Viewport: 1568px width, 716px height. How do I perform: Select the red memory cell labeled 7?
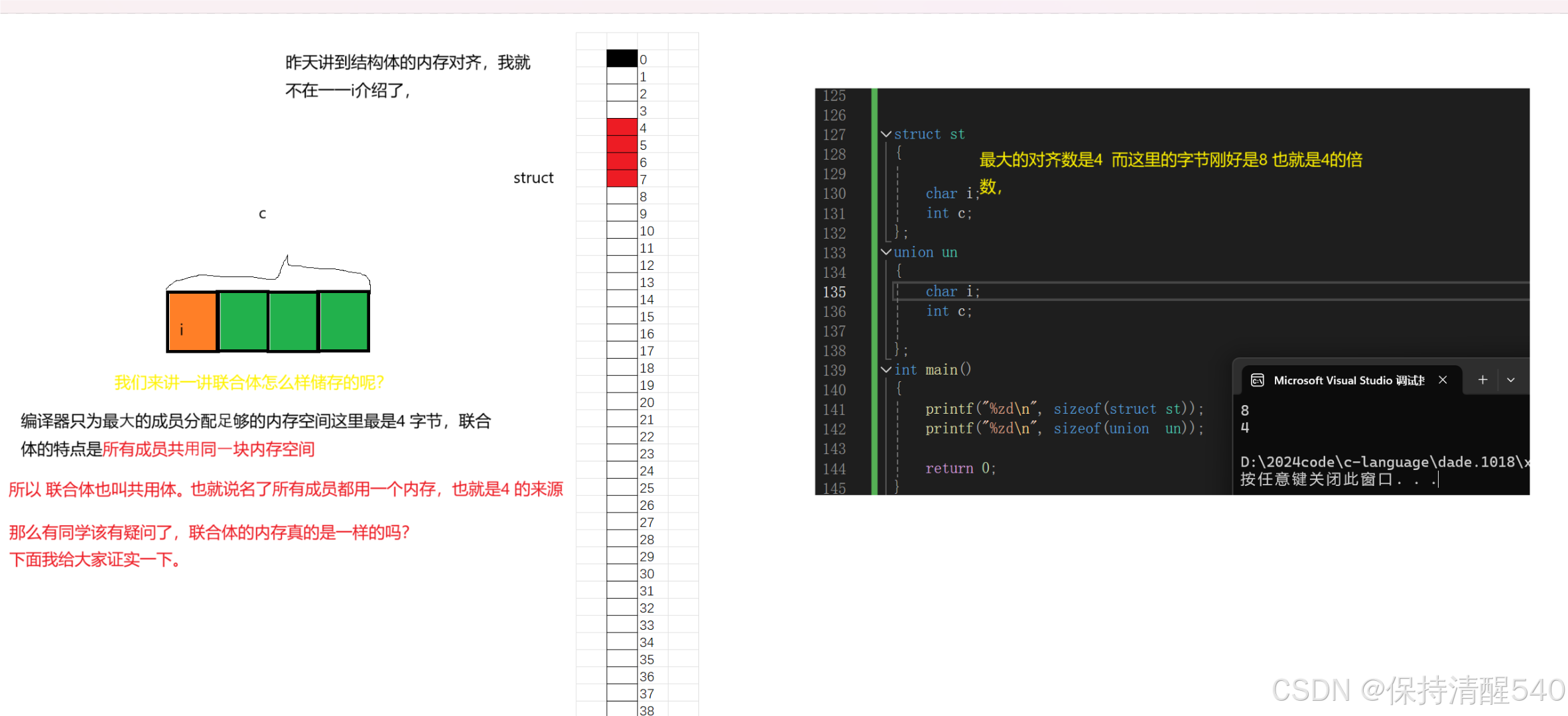(x=621, y=179)
